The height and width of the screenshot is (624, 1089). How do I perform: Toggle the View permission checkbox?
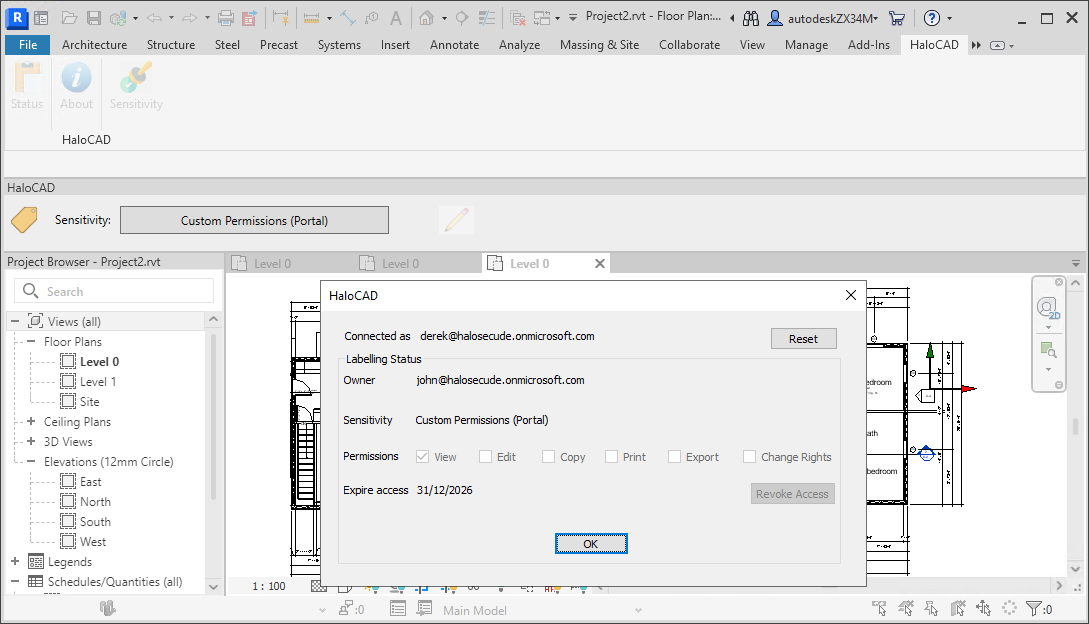[422, 457]
